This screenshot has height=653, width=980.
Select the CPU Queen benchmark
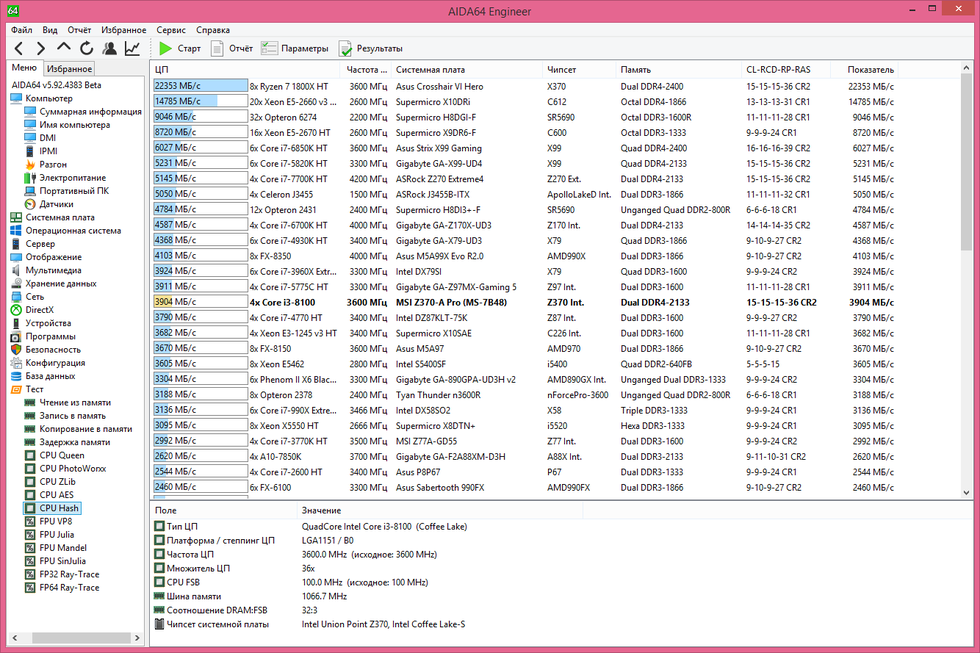[62, 455]
